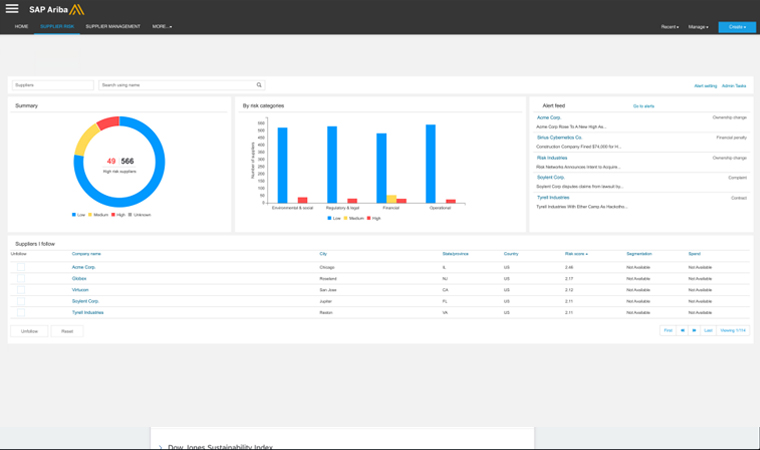Tick the Virtucon row checkbox

click(20, 290)
